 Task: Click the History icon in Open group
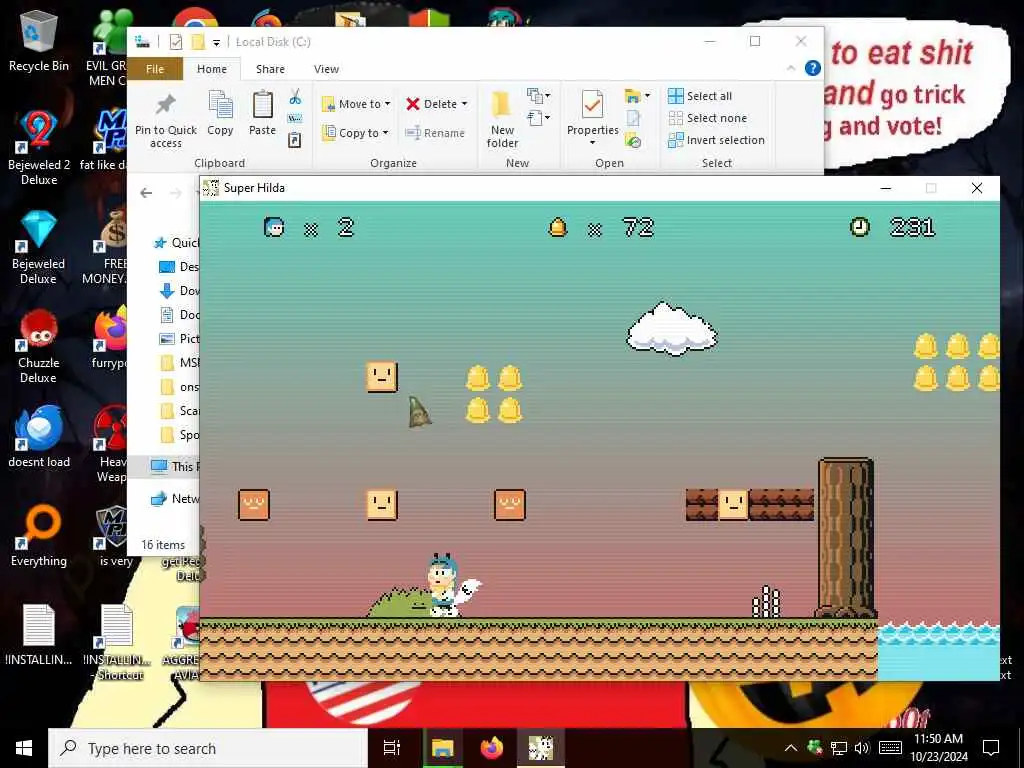click(633, 140)
